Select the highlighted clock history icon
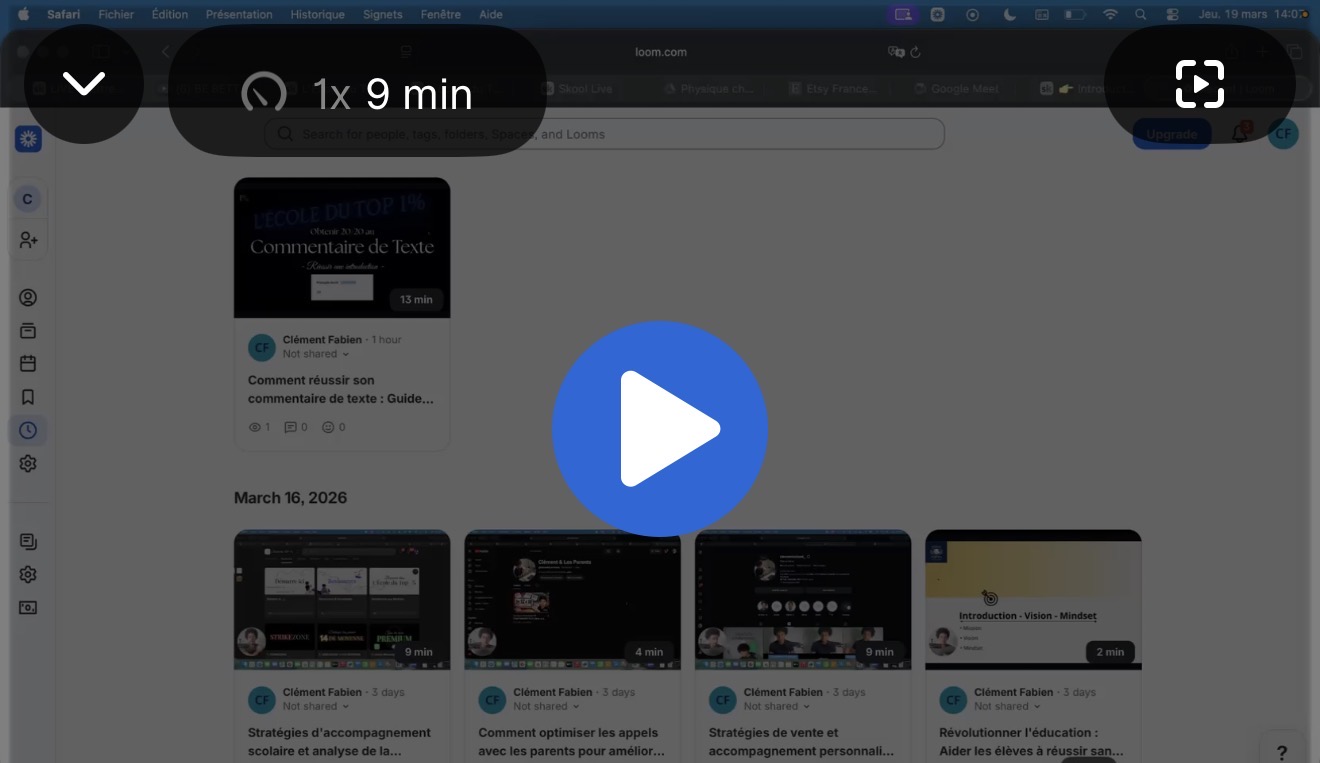The image size is (1320, 763). pos(28,430)
